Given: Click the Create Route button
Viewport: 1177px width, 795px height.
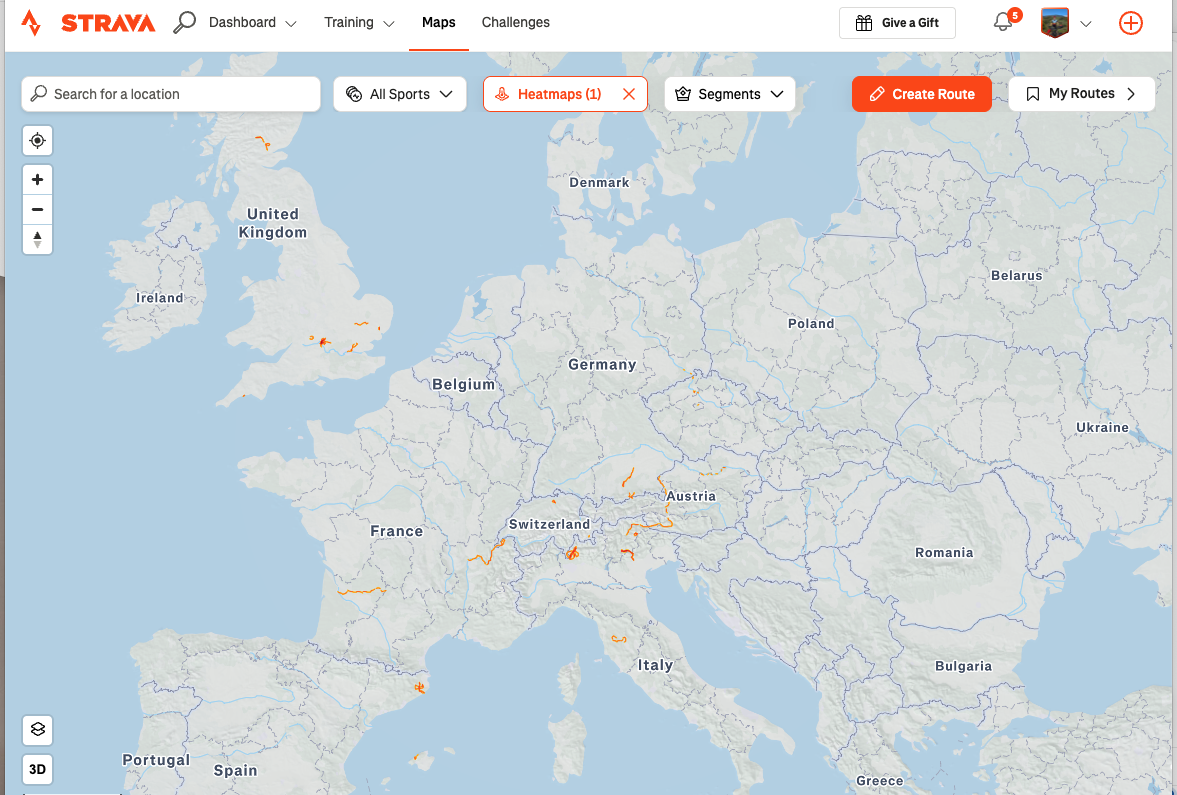Looking at the screenshot, I should 922,94.
